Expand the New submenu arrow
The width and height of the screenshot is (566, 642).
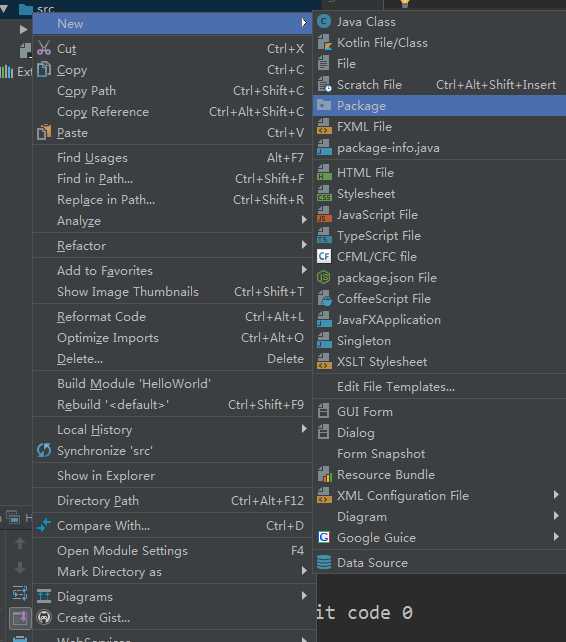point(304,23)
